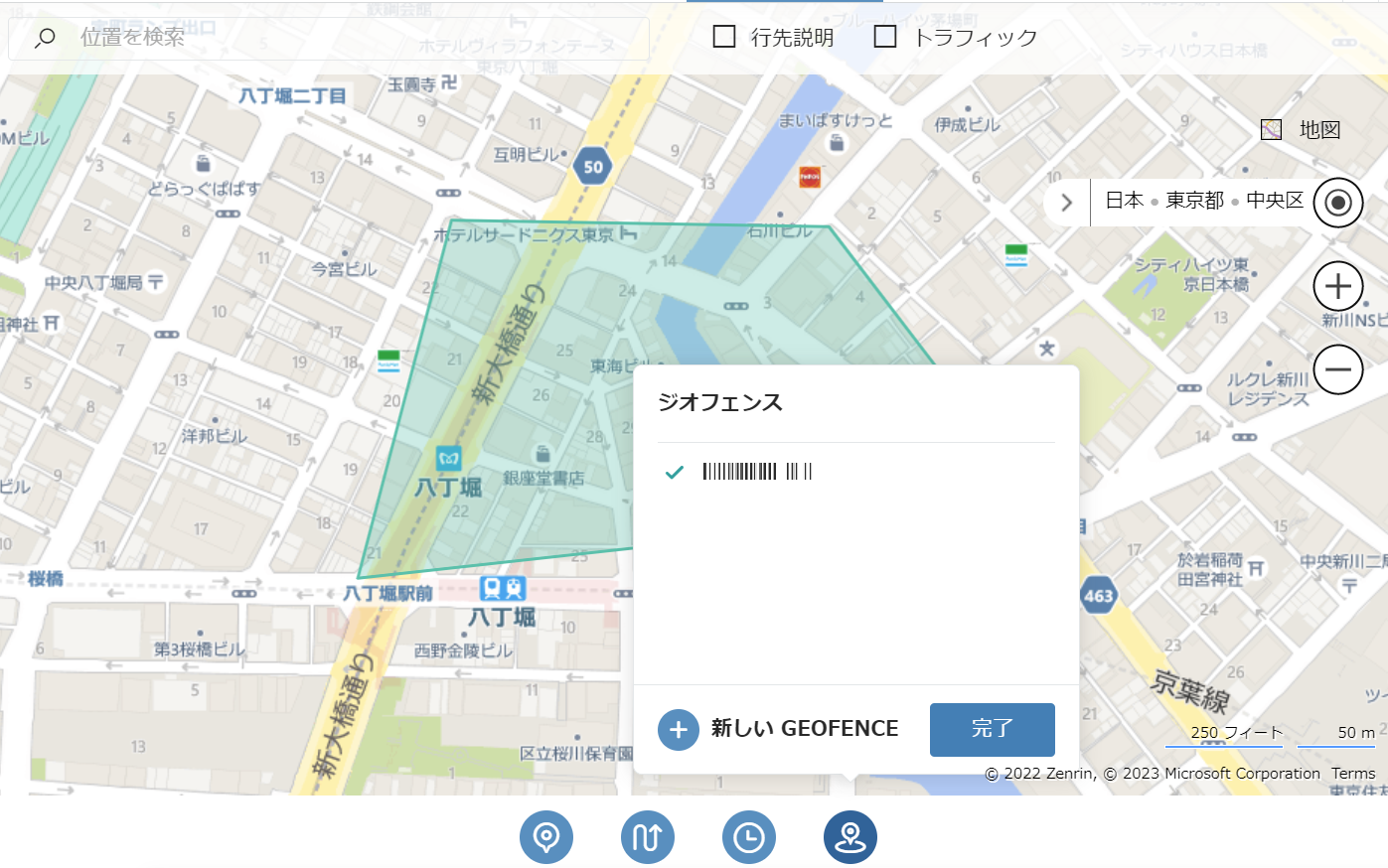Click the 区立桜川保育園 label

point(576,754)
